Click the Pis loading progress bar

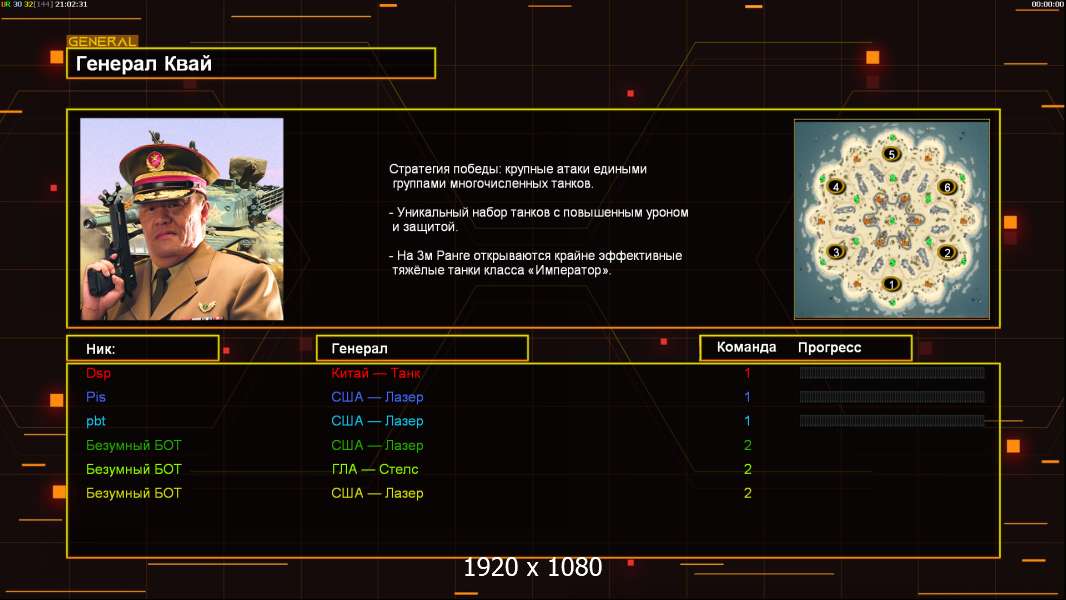coord(891,397)
